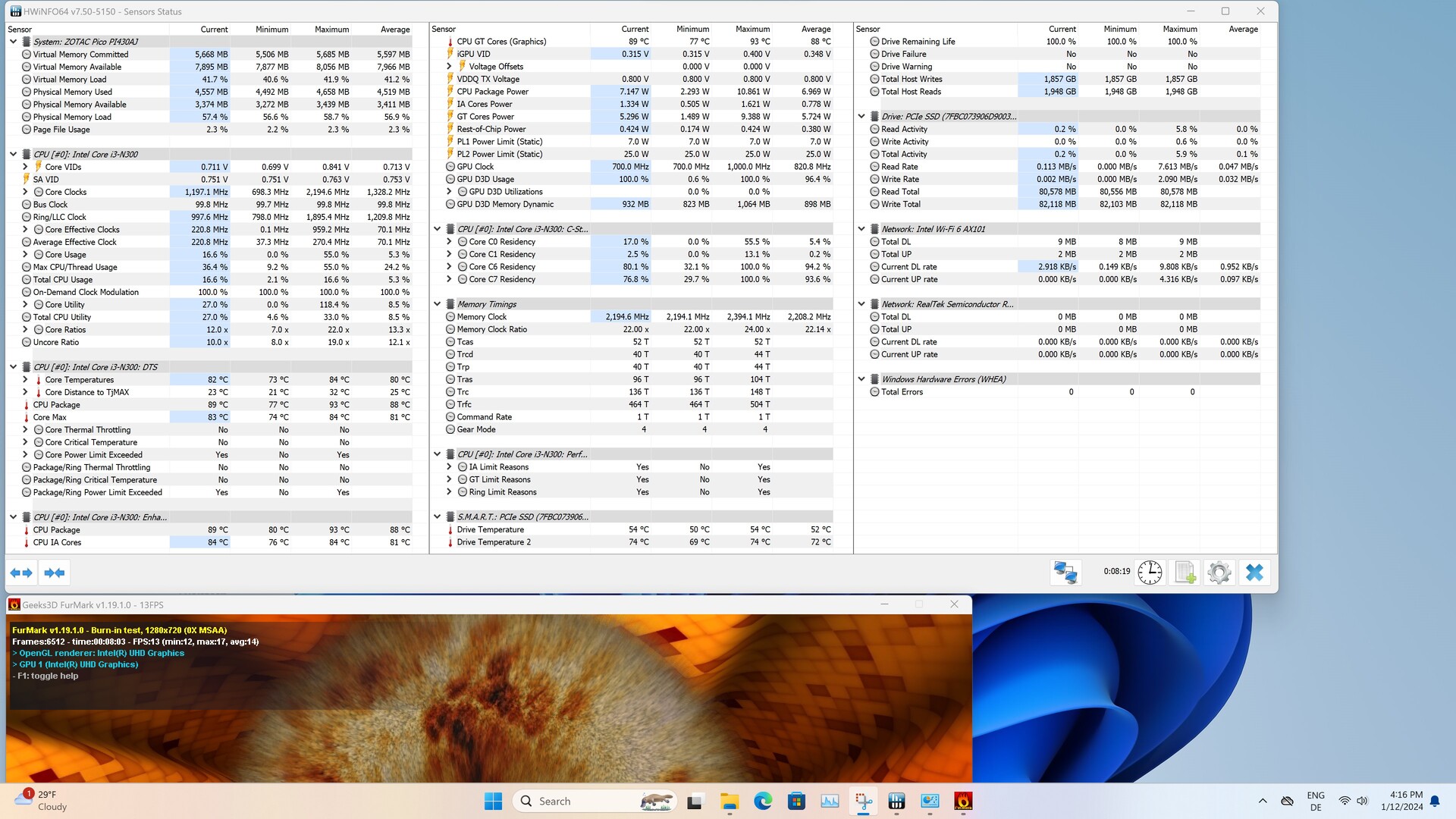Viewport: 1456px width, 819px height.
Task: Close sensors with the blue X icon
Action: pos(1254,573)
